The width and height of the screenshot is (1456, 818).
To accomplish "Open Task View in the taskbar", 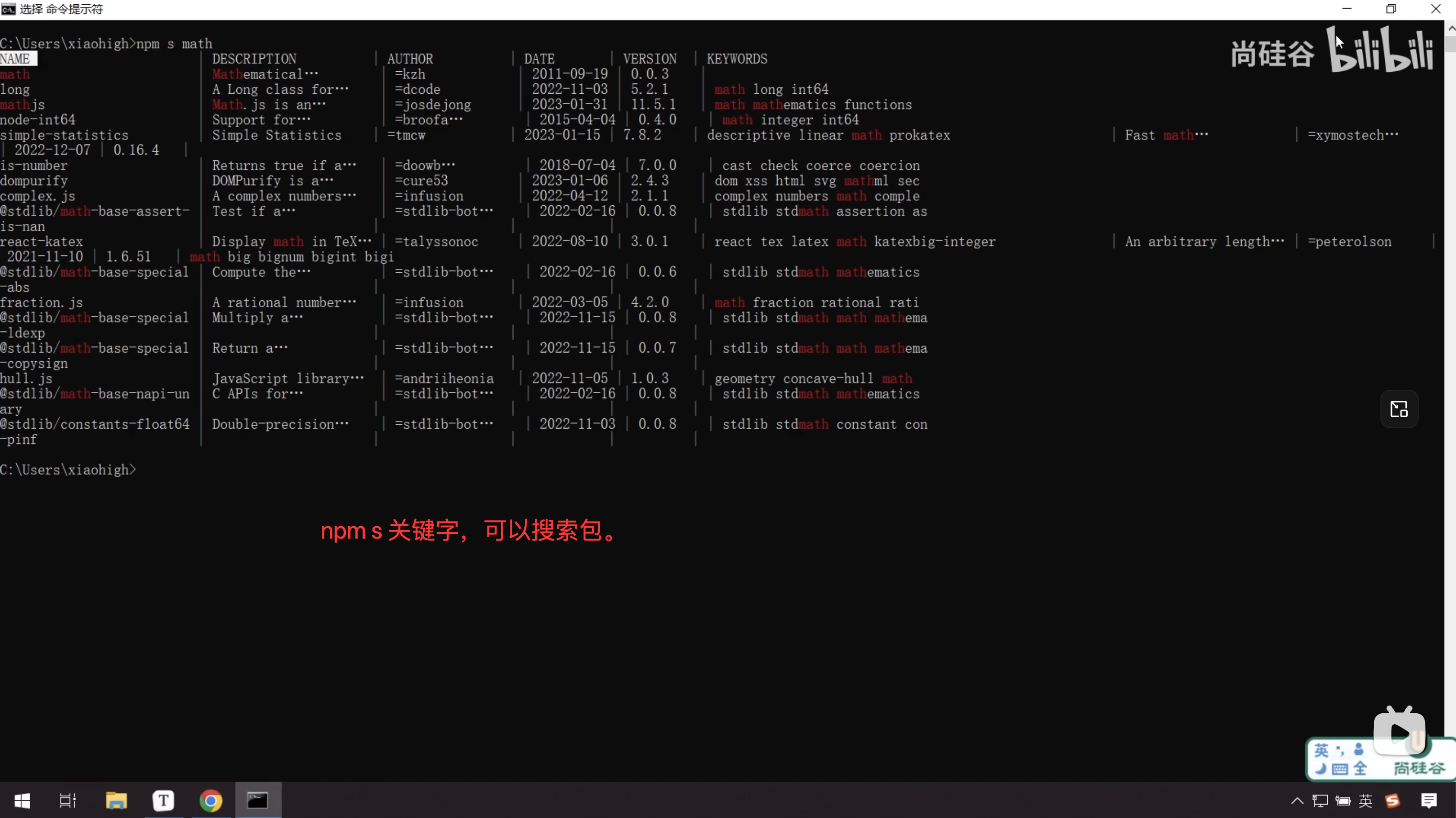I will pos(68,800).
